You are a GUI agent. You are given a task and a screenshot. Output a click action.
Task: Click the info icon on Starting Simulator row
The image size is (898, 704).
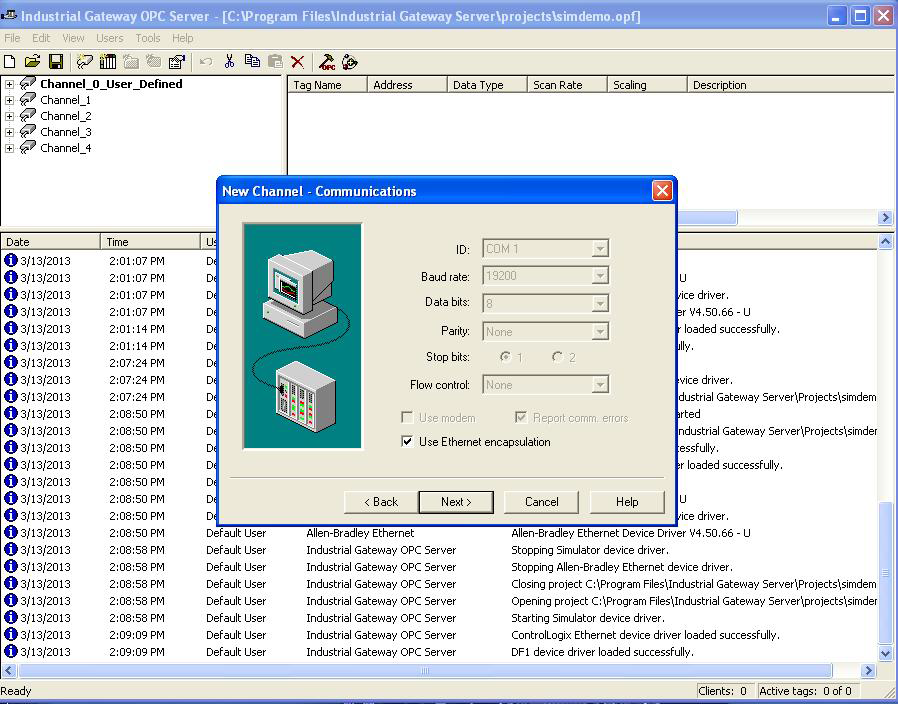pyautogui.click(x=10, y=617)
